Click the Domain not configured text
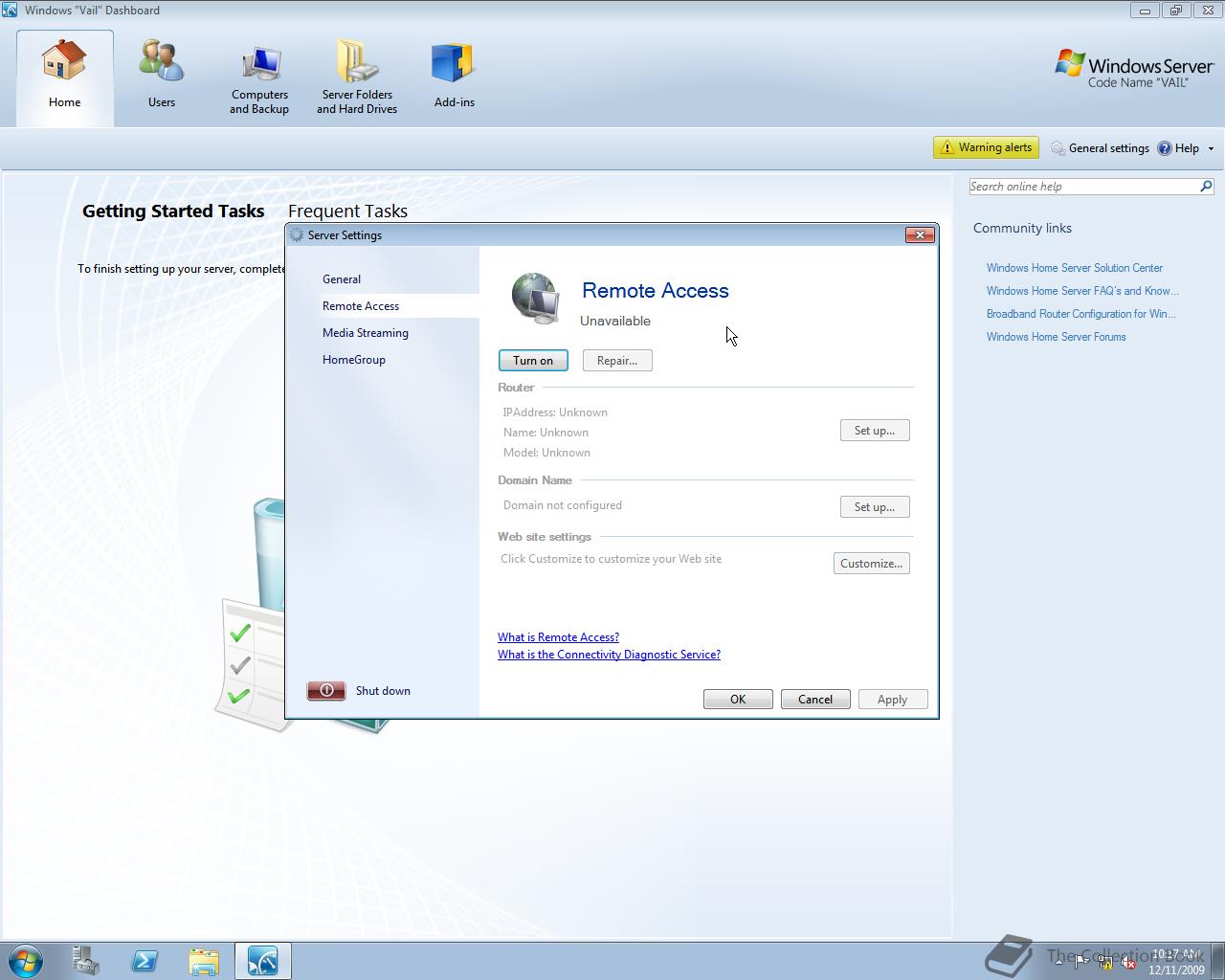Image resolution: width=1225 pixels, height=980 pixels. click(x=563, y=505)
